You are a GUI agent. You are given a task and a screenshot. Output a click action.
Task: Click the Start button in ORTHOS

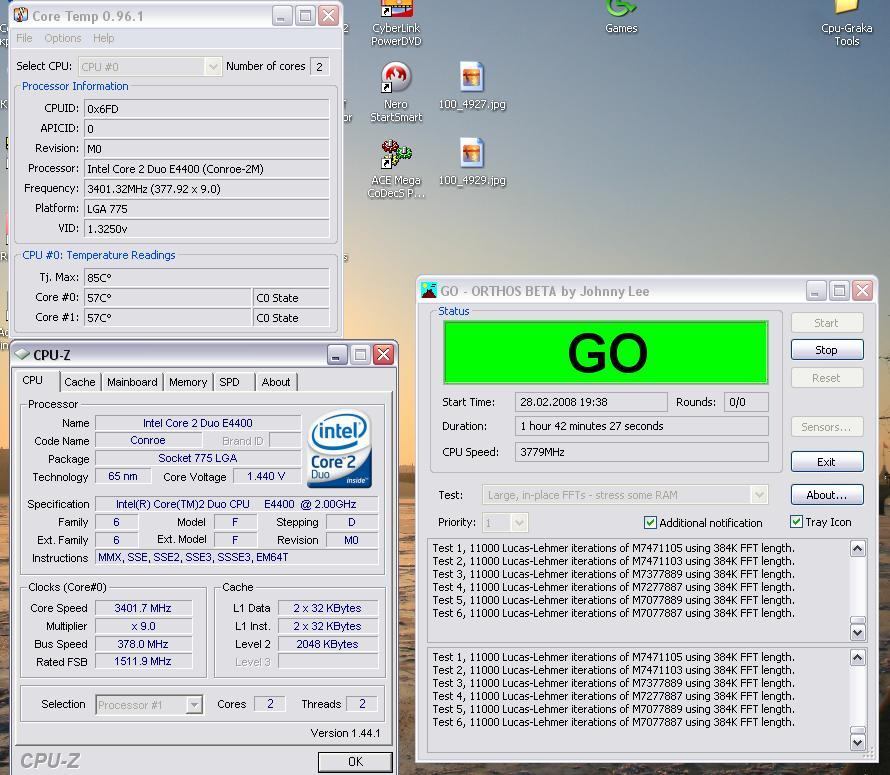(x=827, y=322)
